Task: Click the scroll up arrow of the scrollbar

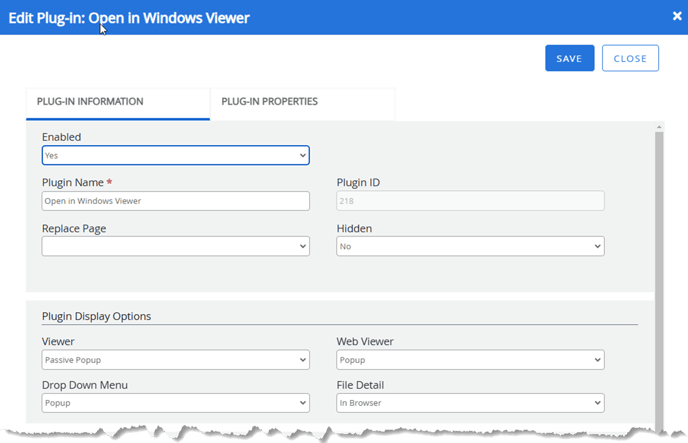Action: point(658,127)
